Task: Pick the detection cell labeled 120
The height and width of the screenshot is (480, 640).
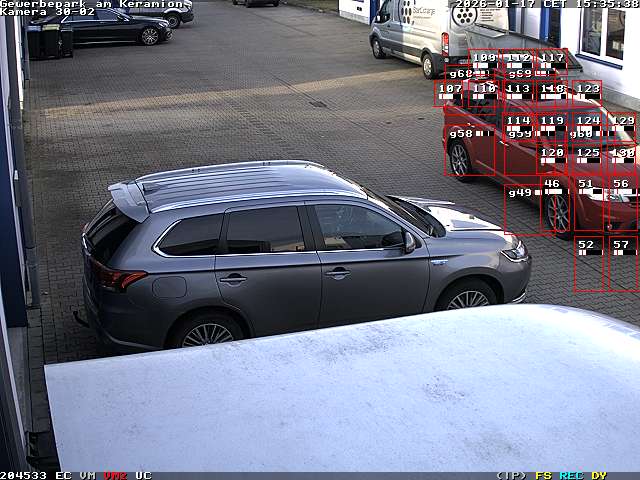Action: pyautogui.click(x=553, y=157)
